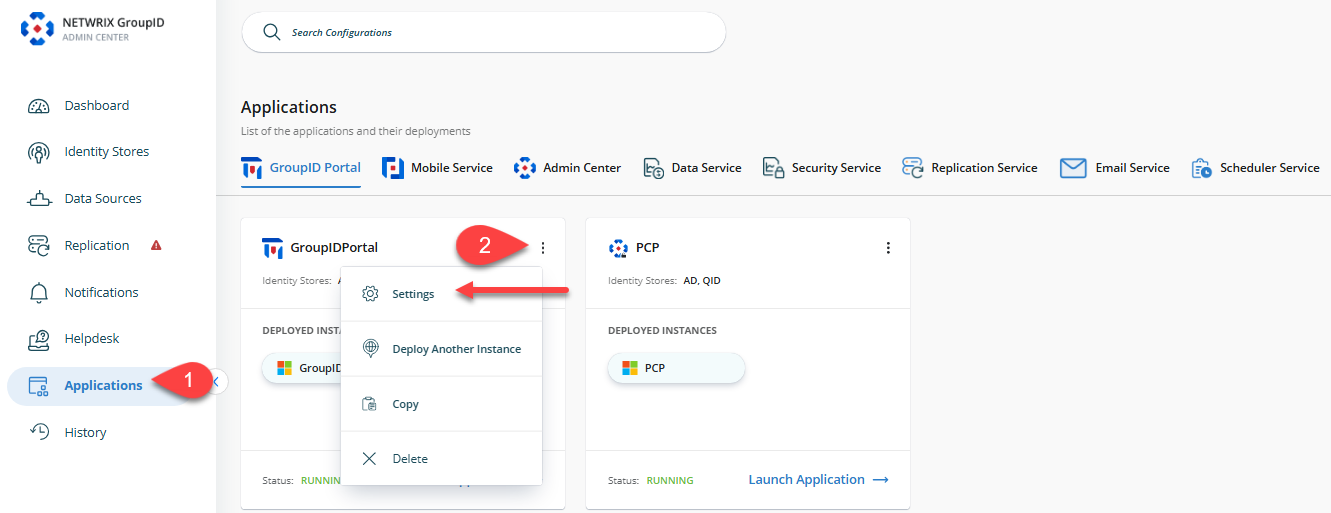The height and width of the screenshot is (513, 1331).
Task: Go to Identity Stores
Action: (108, 152)
